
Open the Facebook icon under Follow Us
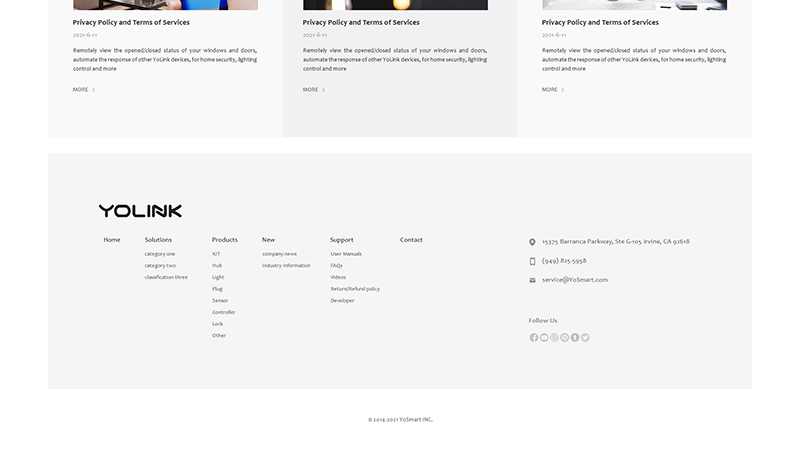(x=534, y=338)
